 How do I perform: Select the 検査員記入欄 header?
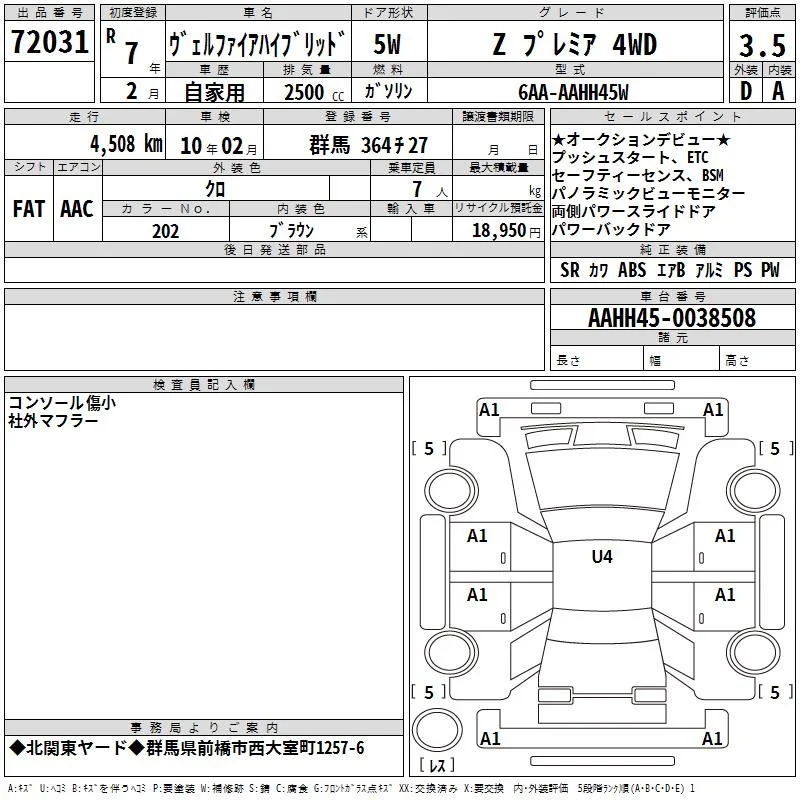[x=204, y=385]
